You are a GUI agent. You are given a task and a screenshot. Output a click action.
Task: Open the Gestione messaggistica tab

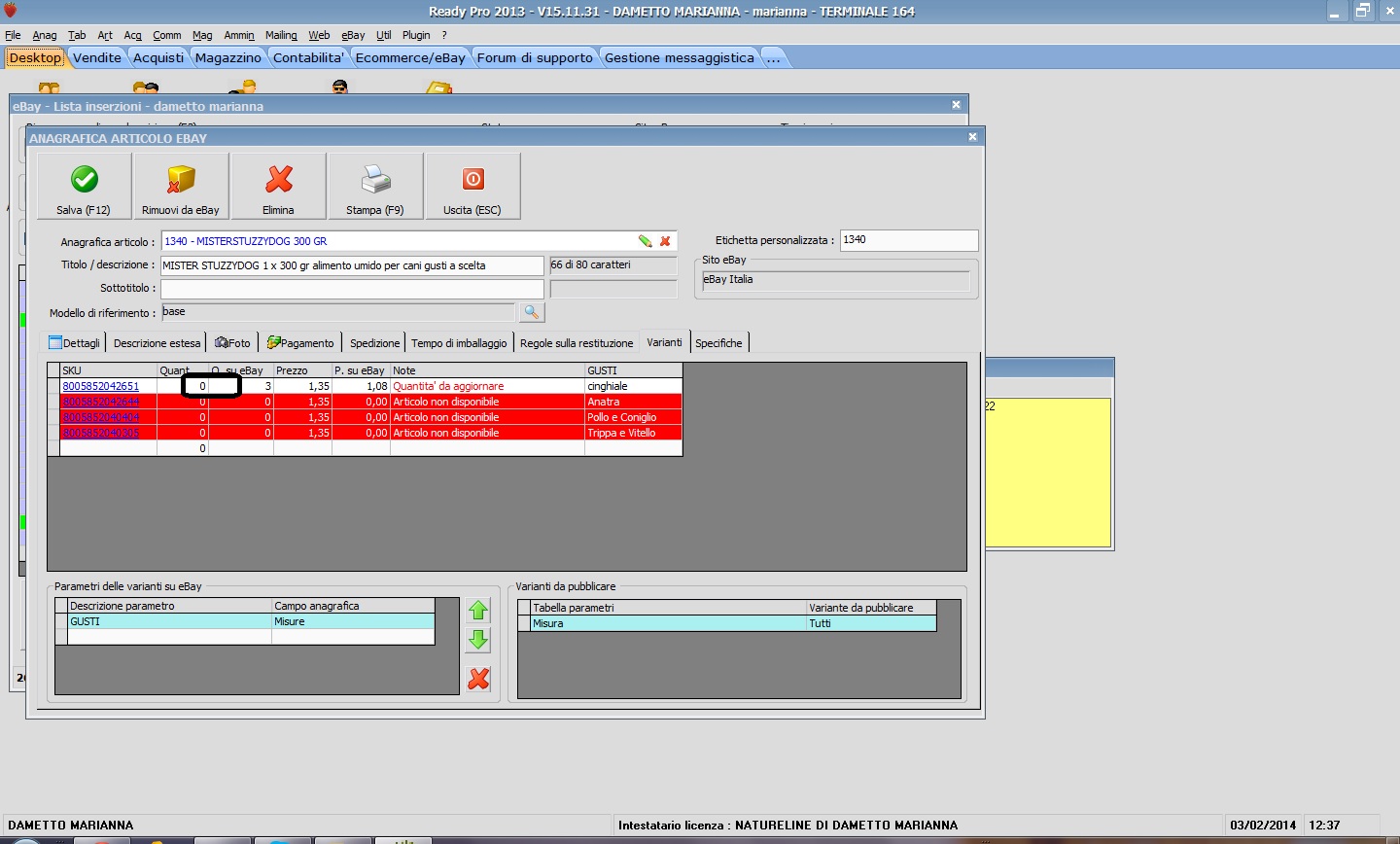[x=680, y=57]
